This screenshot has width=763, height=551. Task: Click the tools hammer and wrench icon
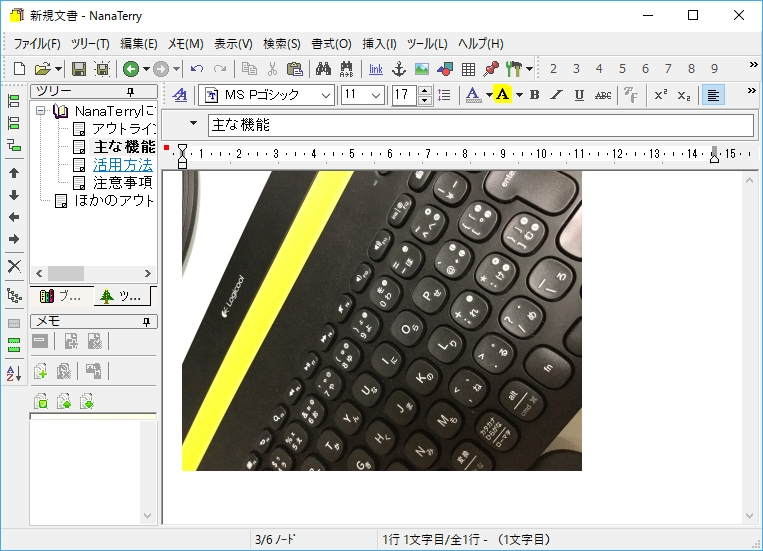click(x=514, y=69)
